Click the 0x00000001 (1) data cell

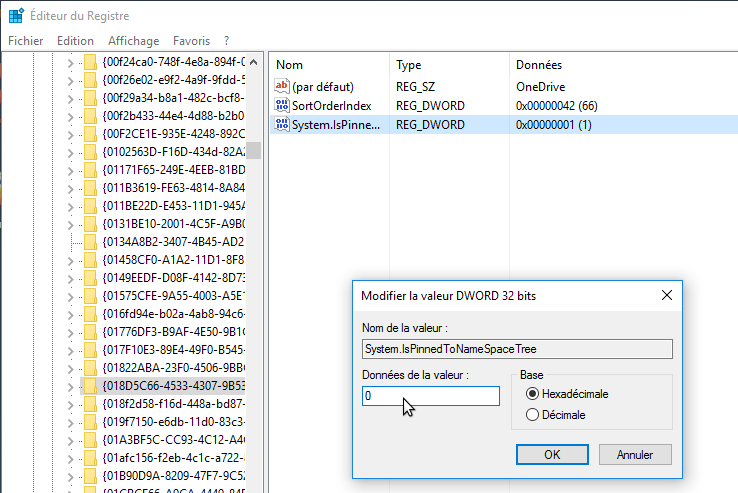[x=554, y=125]
